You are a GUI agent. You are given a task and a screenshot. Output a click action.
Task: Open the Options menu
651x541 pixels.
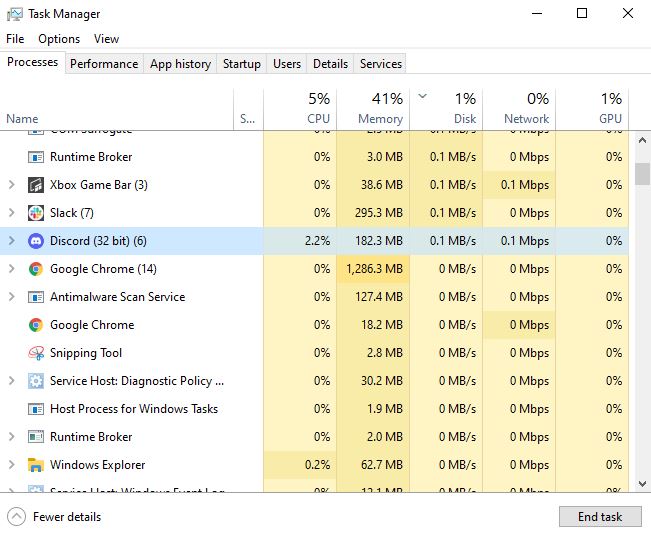click(59, 39)
